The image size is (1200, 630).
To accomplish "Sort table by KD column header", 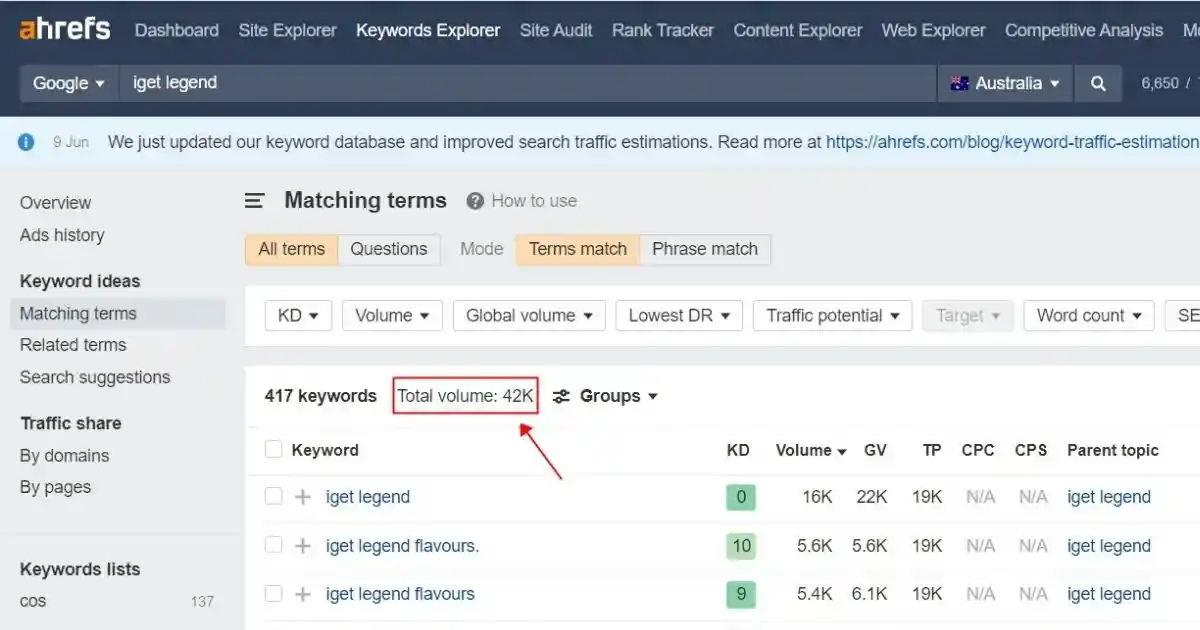I will tap(738, 450).
